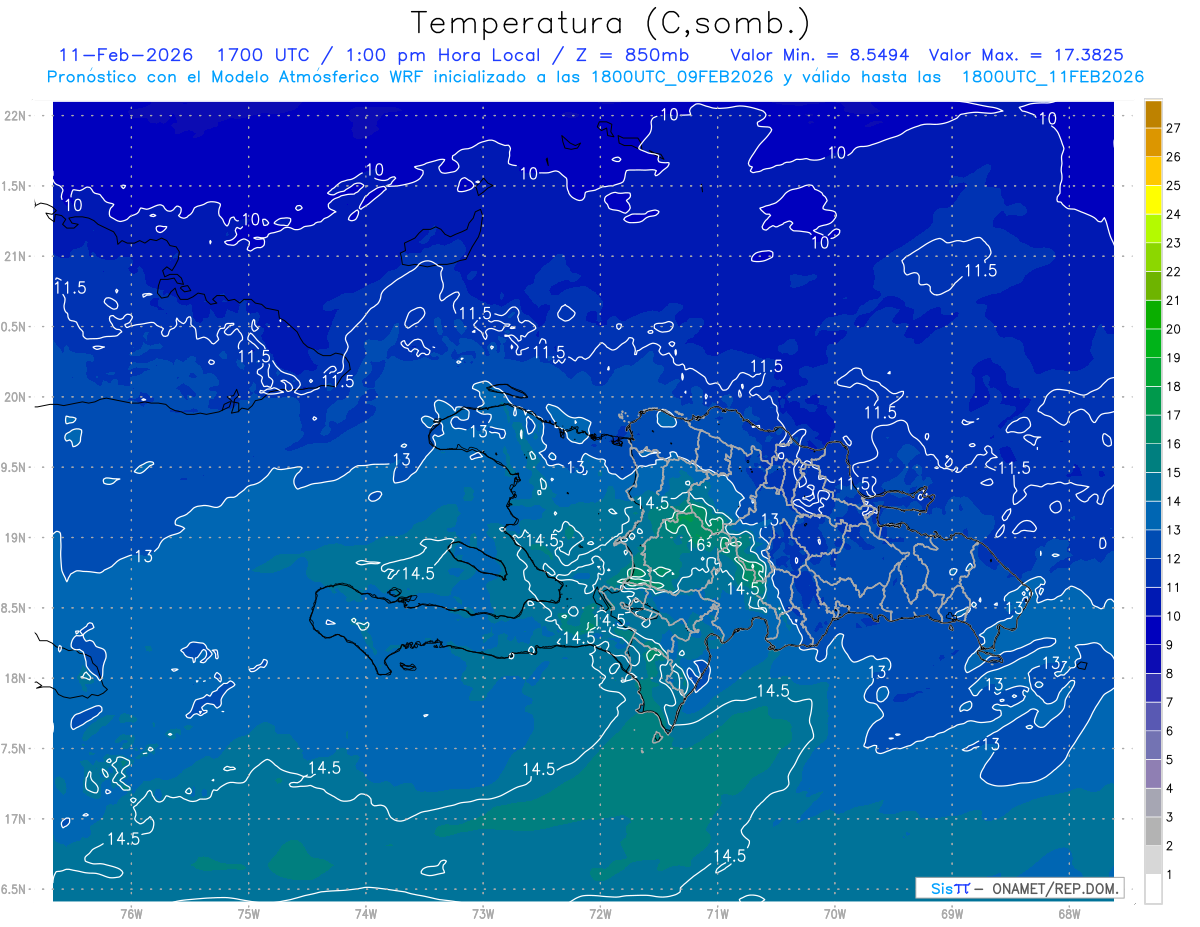Image resolution: width=1200 pixels, height=927 pixels.
Task: Click the "19N" latitude axis label
Action: click(16, 538)
